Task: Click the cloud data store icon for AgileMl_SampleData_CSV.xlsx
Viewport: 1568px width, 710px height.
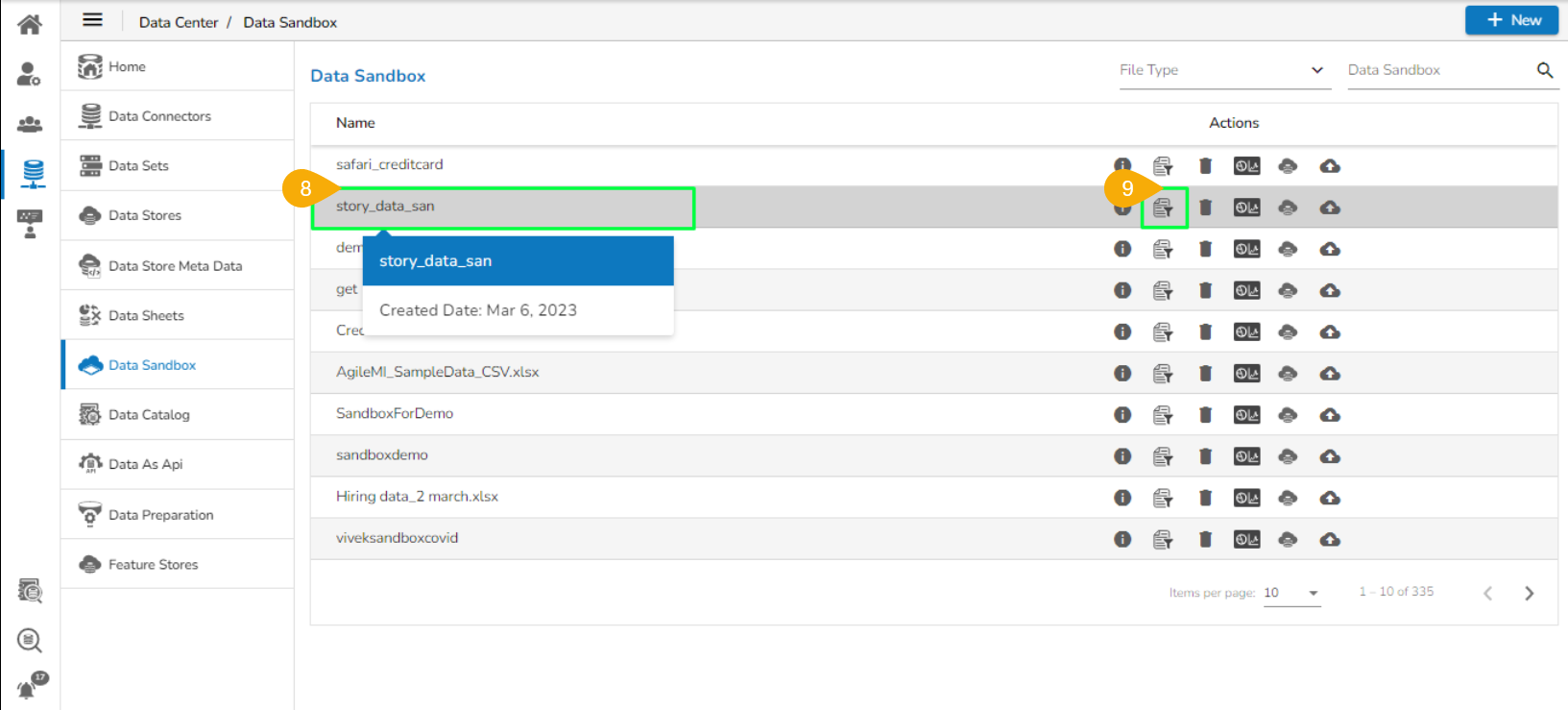Action: point(1288,374)
